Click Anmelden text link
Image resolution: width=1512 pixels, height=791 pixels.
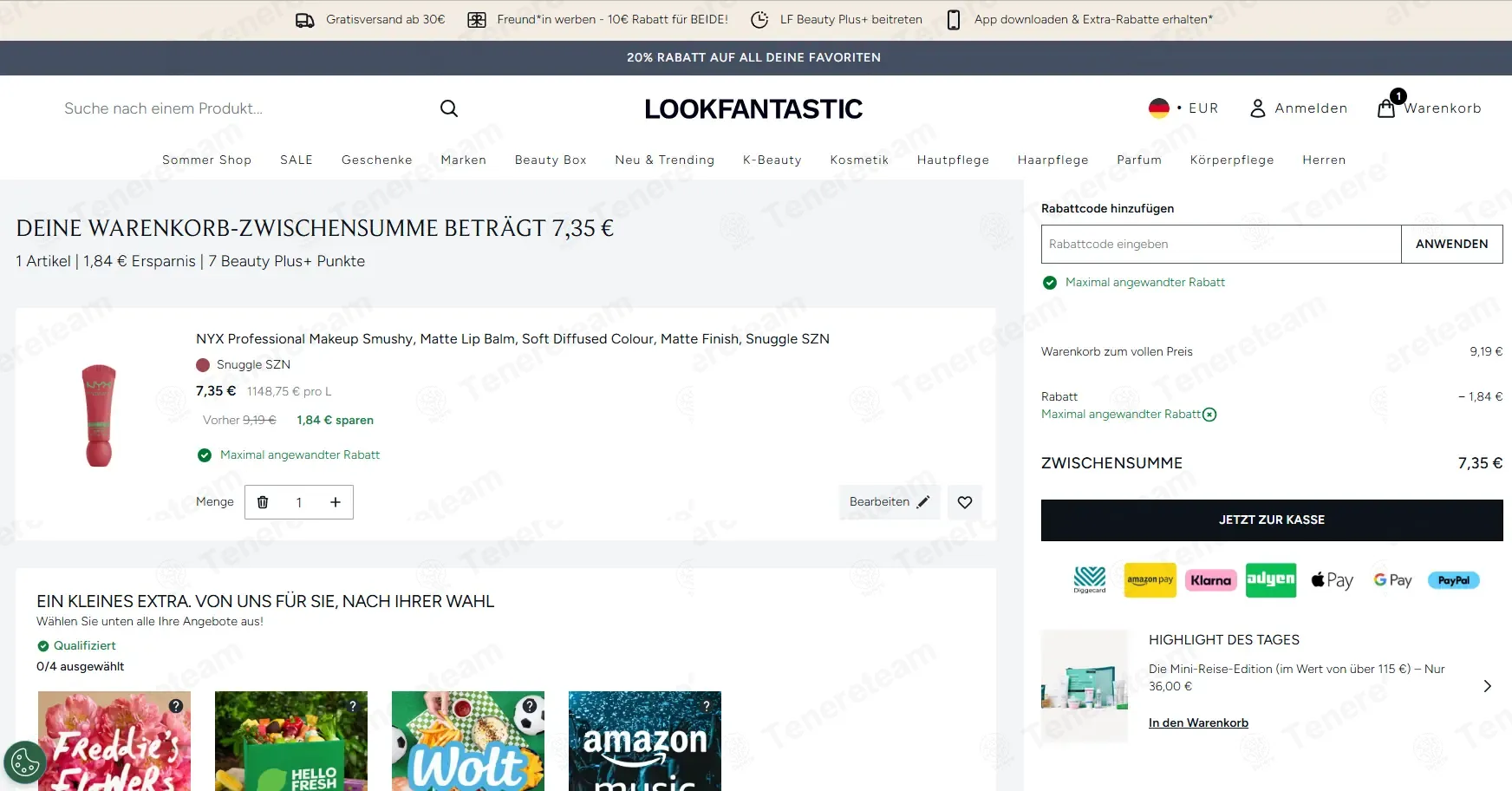point(1311,108)
